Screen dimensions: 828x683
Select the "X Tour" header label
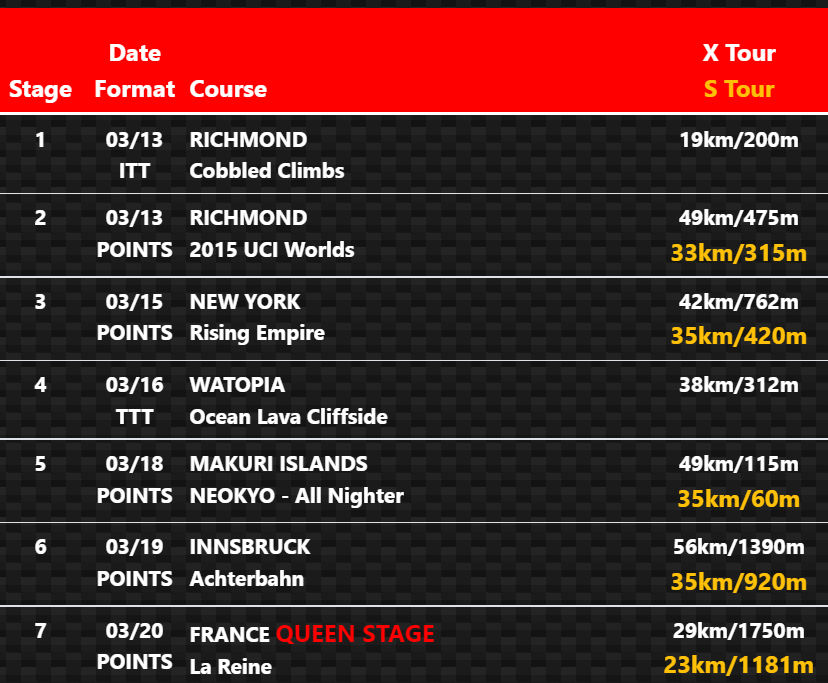pos(739,54)
